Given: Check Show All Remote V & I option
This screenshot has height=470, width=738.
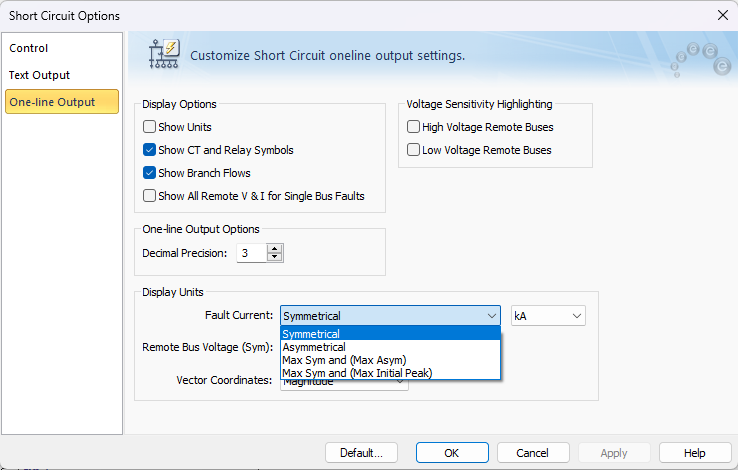Looking at the screenshot, I should click(149, 196).
